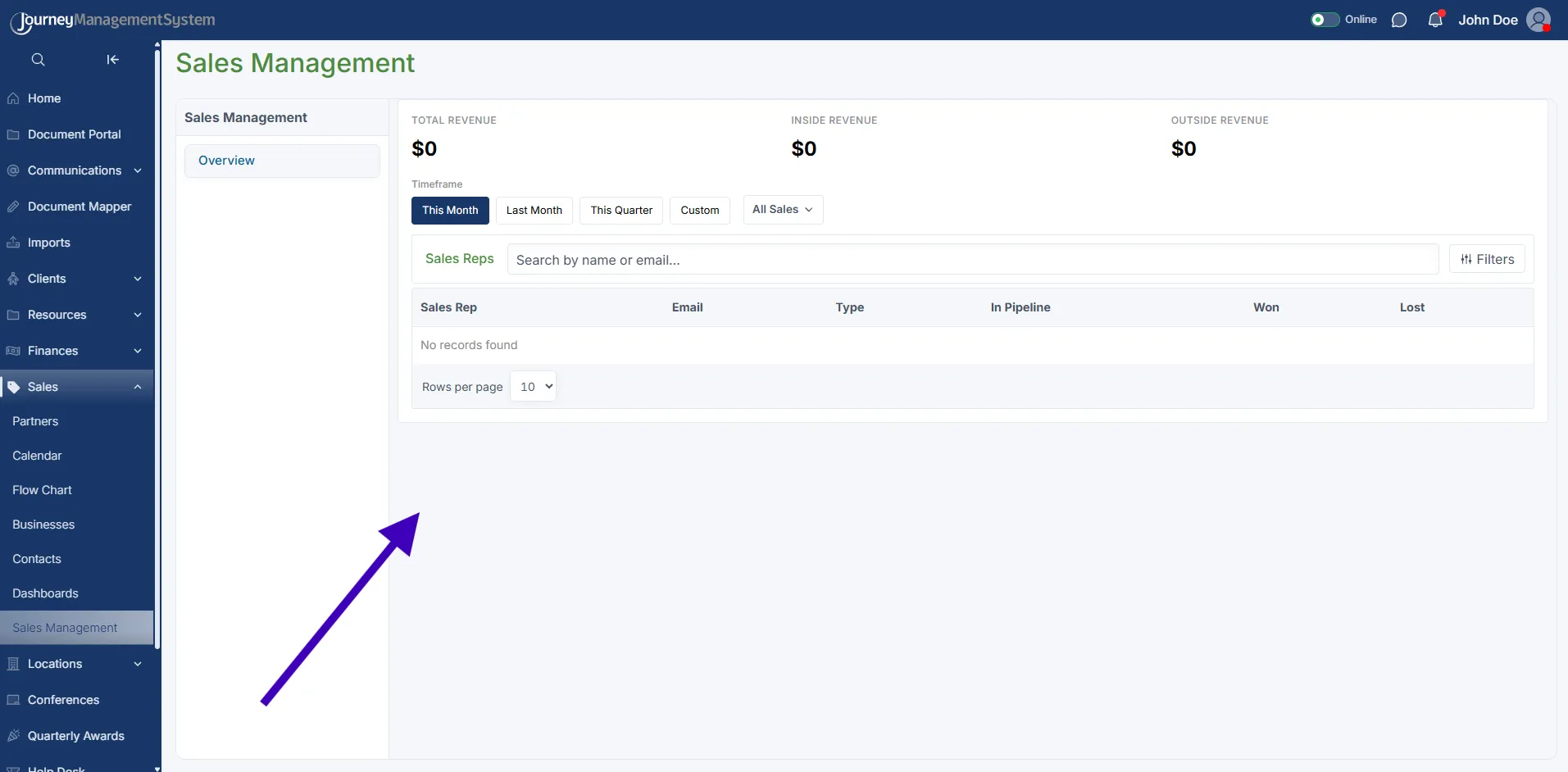
Task: Click the In Pipeline column header
Action: coord(1020,307)
